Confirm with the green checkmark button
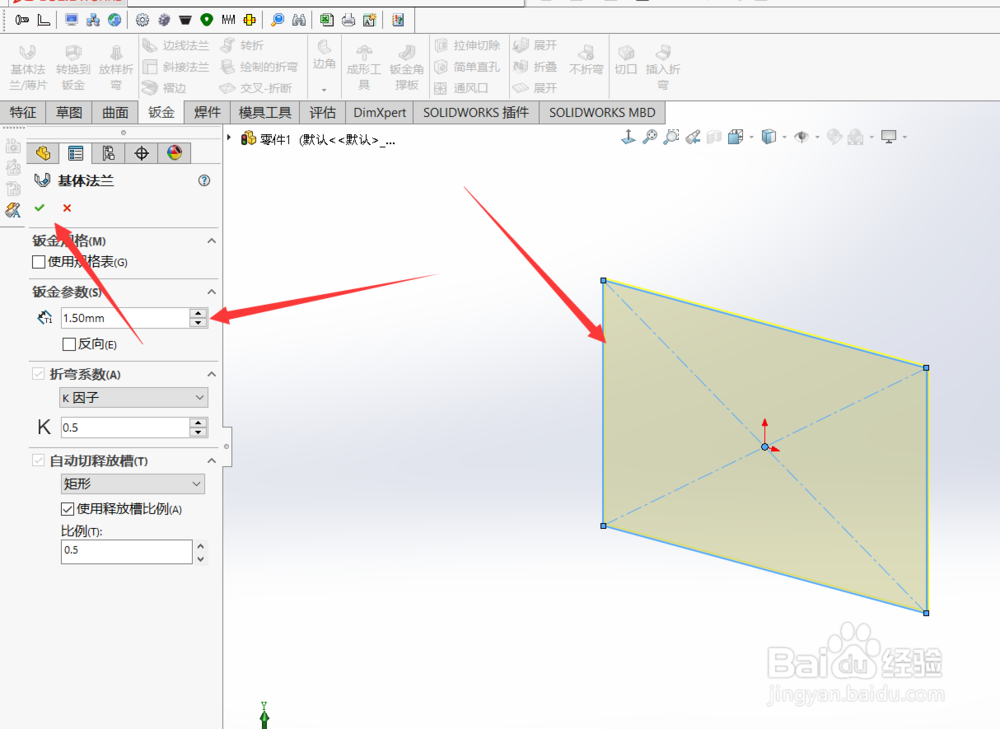1000x729 pixels. [40, 208]
